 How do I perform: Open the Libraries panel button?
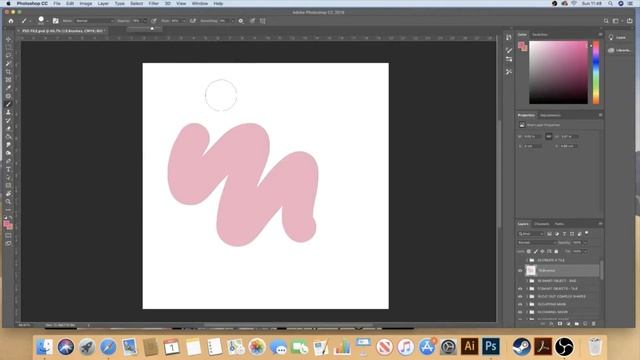[619, 51]
